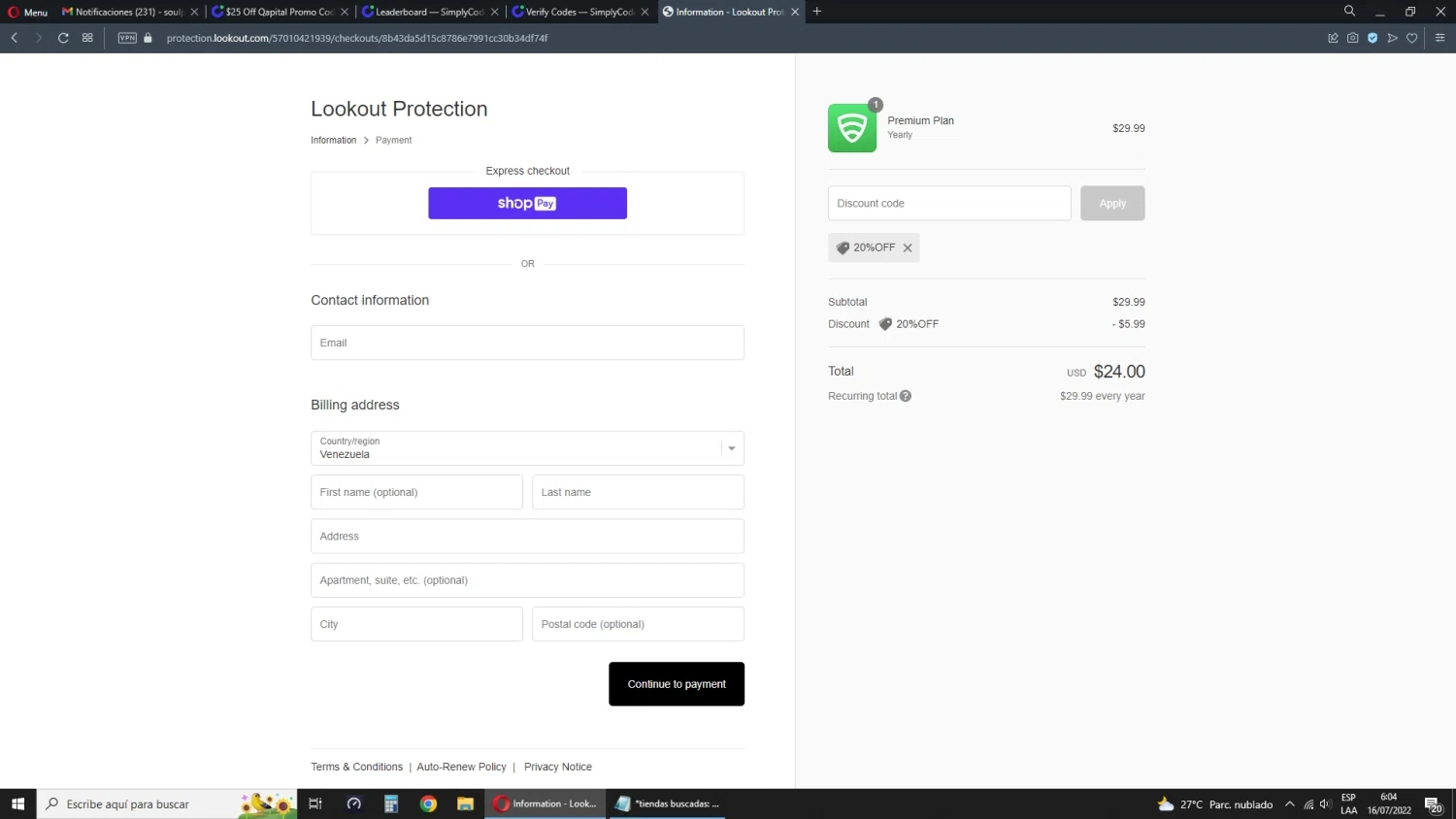Focus the Email input field

(527, 343)
